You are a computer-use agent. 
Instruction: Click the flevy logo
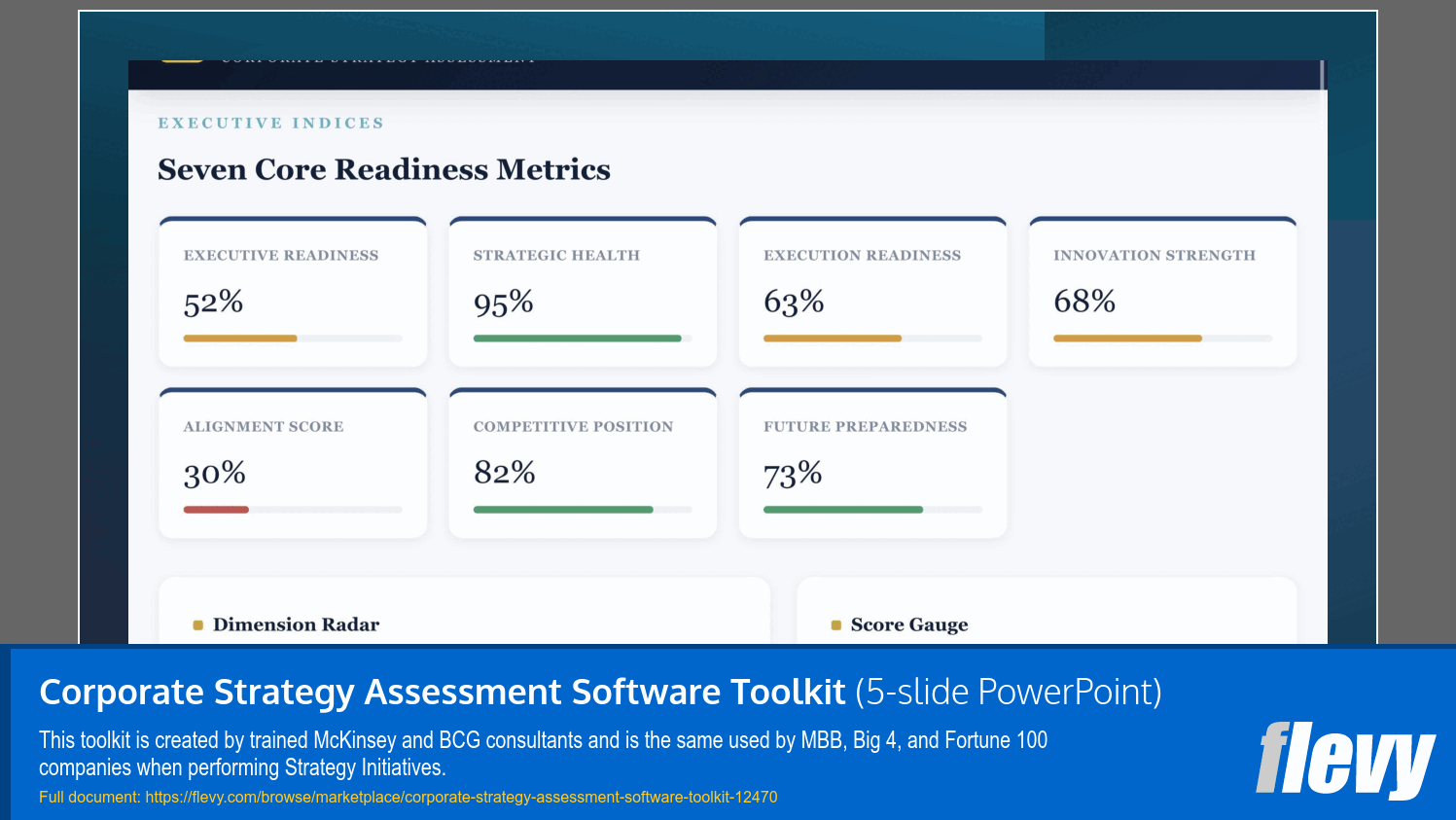click(1345, 760)
